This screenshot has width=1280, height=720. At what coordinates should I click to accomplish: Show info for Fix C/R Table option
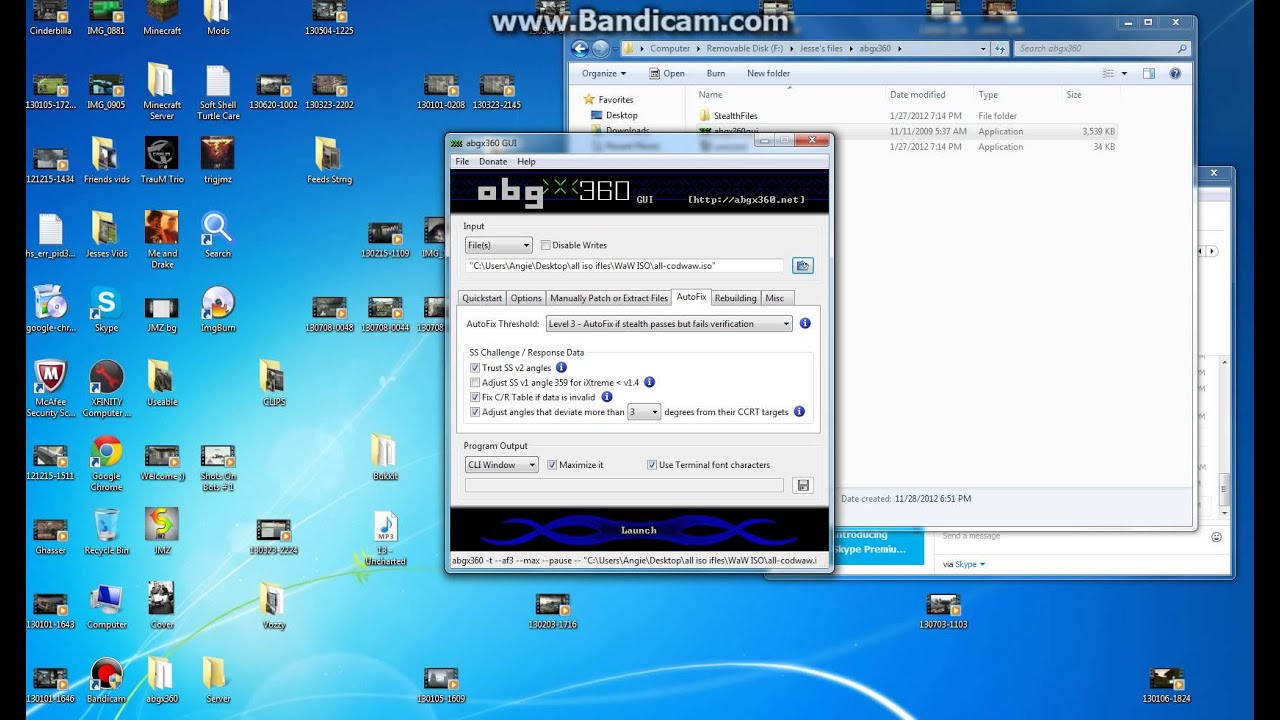606,397
